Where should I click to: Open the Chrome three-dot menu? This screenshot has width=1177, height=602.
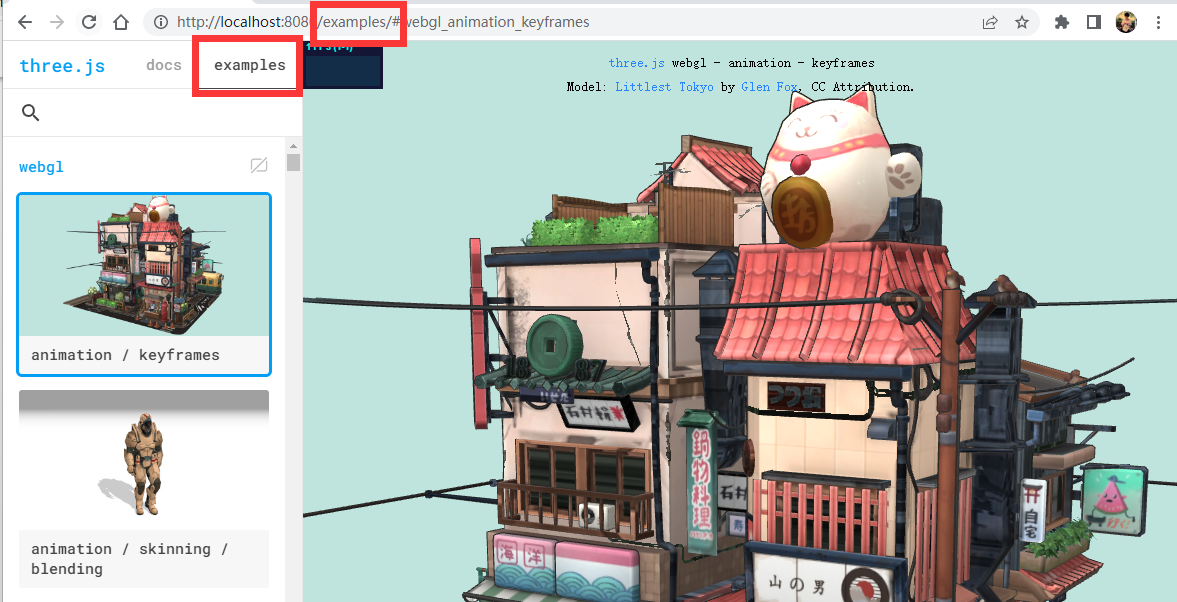click(x=1157, y=22)
